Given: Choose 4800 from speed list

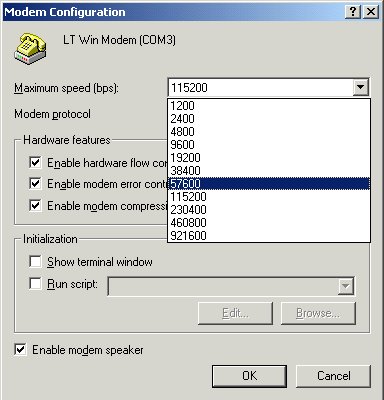Looking at the screenshot, I should click(269, 132).
